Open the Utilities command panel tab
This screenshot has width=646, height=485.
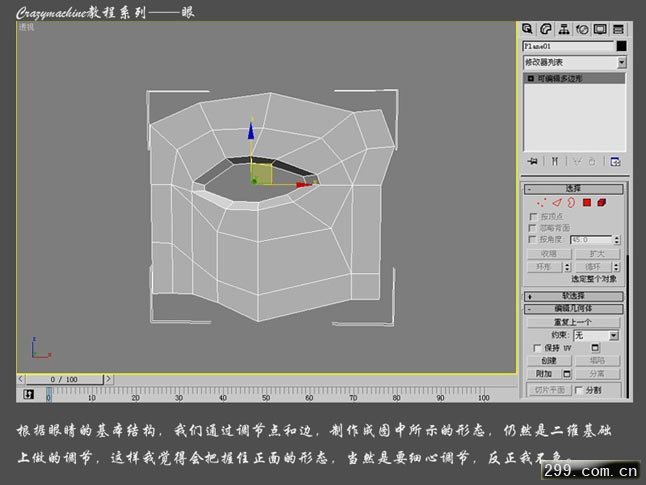point(618,29)
